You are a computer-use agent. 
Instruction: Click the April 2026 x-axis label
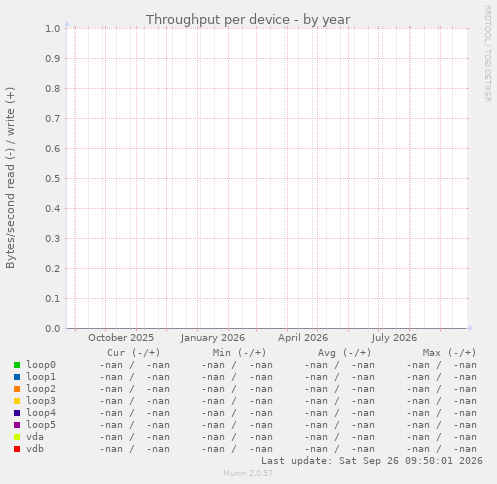click(303, 338)
